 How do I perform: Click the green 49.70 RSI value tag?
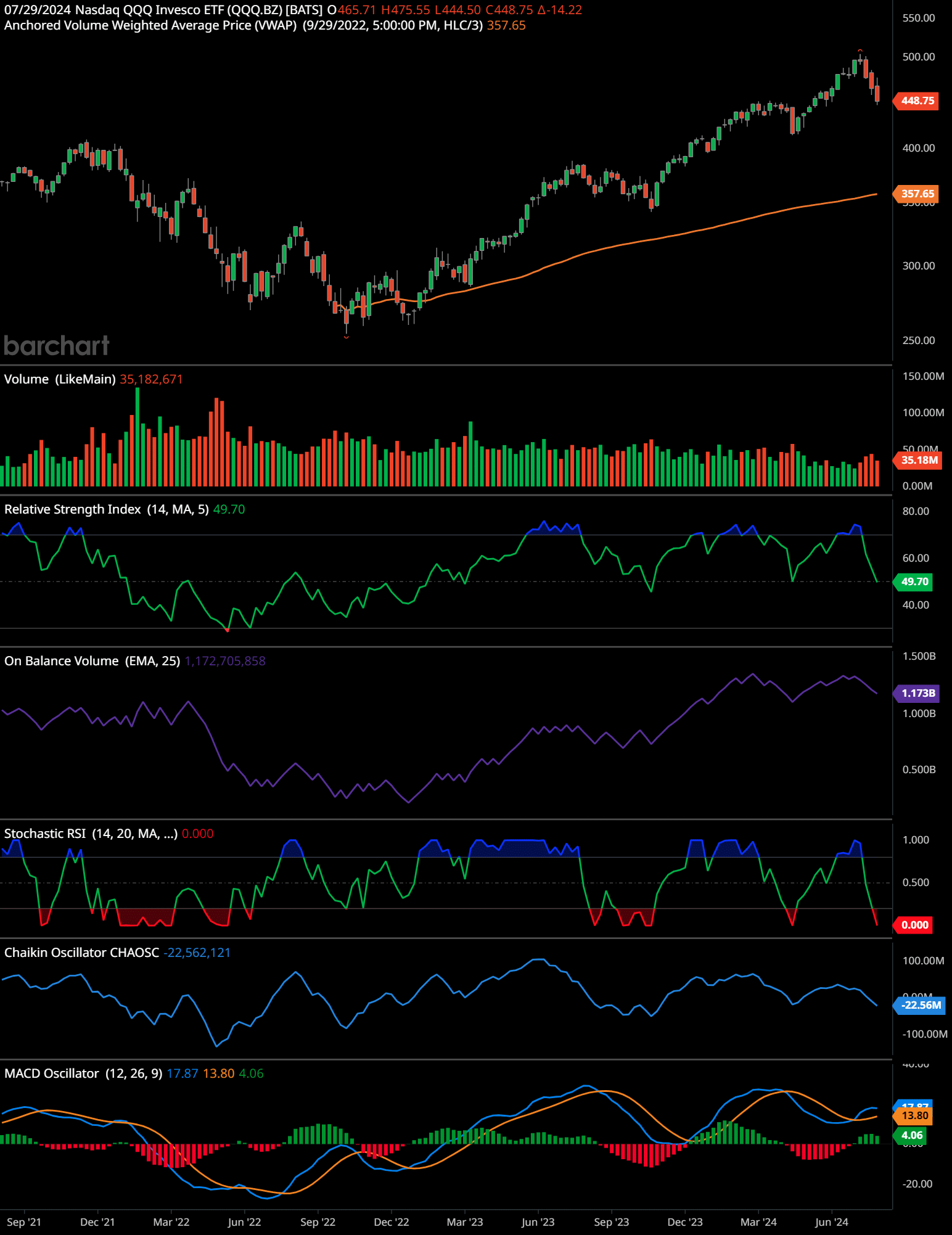[914, 581]
